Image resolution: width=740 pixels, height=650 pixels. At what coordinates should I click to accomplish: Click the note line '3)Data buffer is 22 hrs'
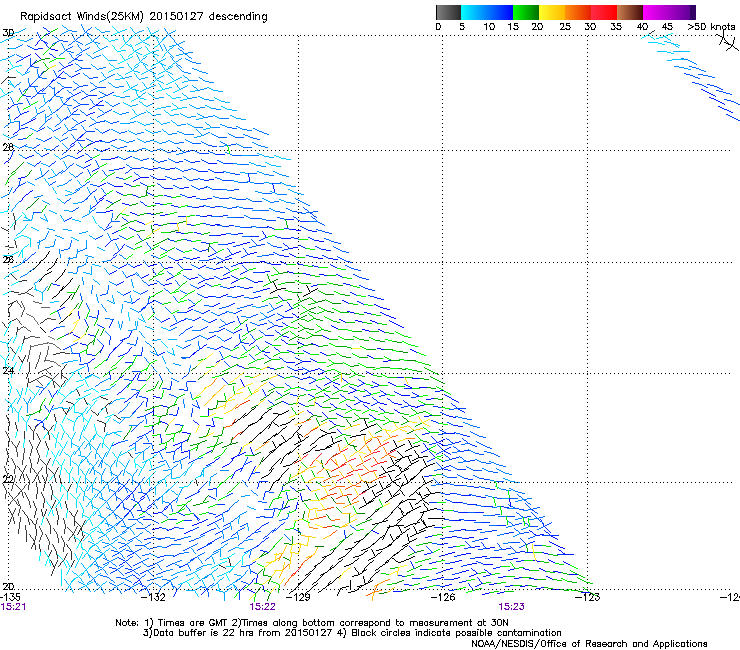(352, 633)
